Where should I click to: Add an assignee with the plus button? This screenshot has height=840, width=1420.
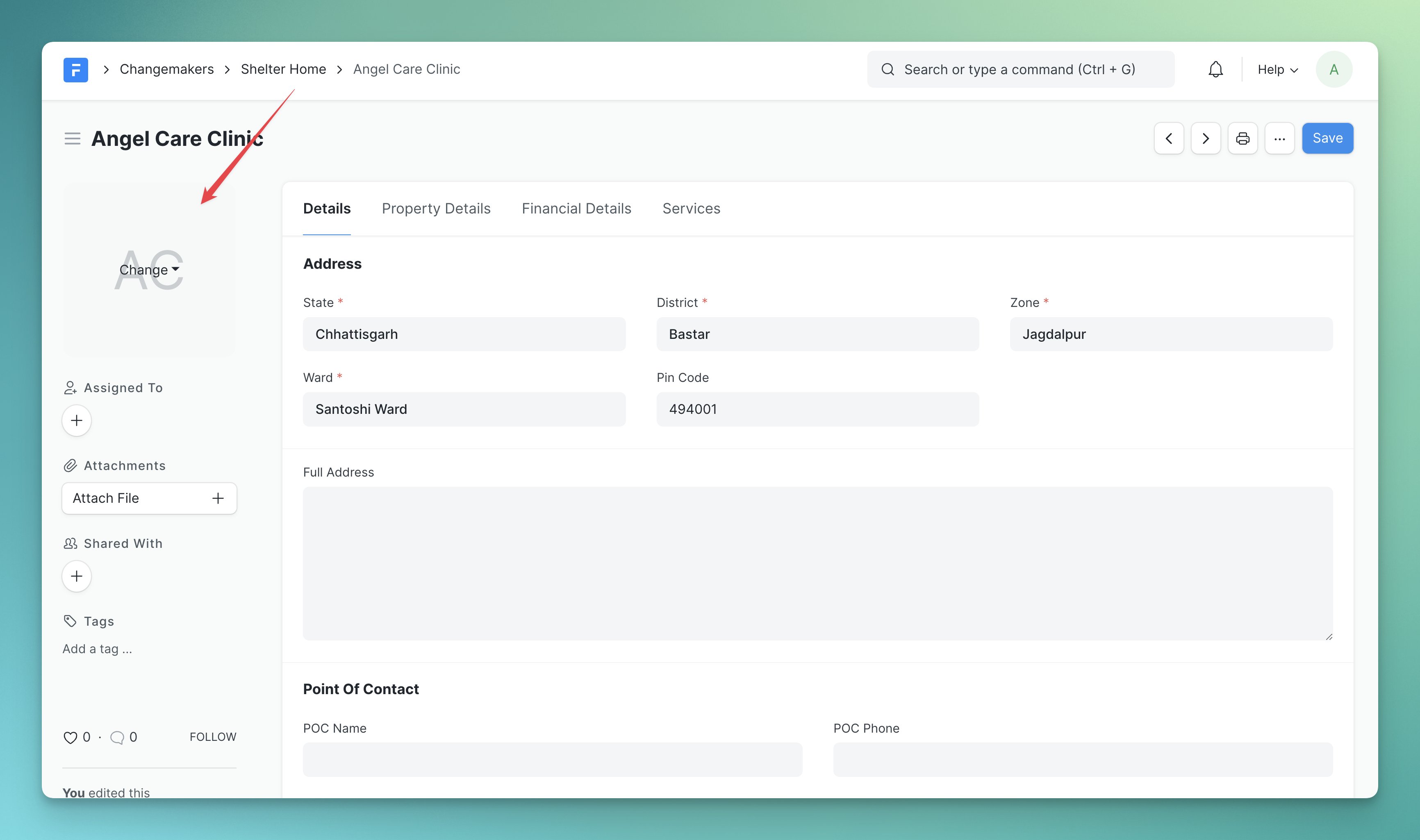pyautogui.click(x=76, y=420)
